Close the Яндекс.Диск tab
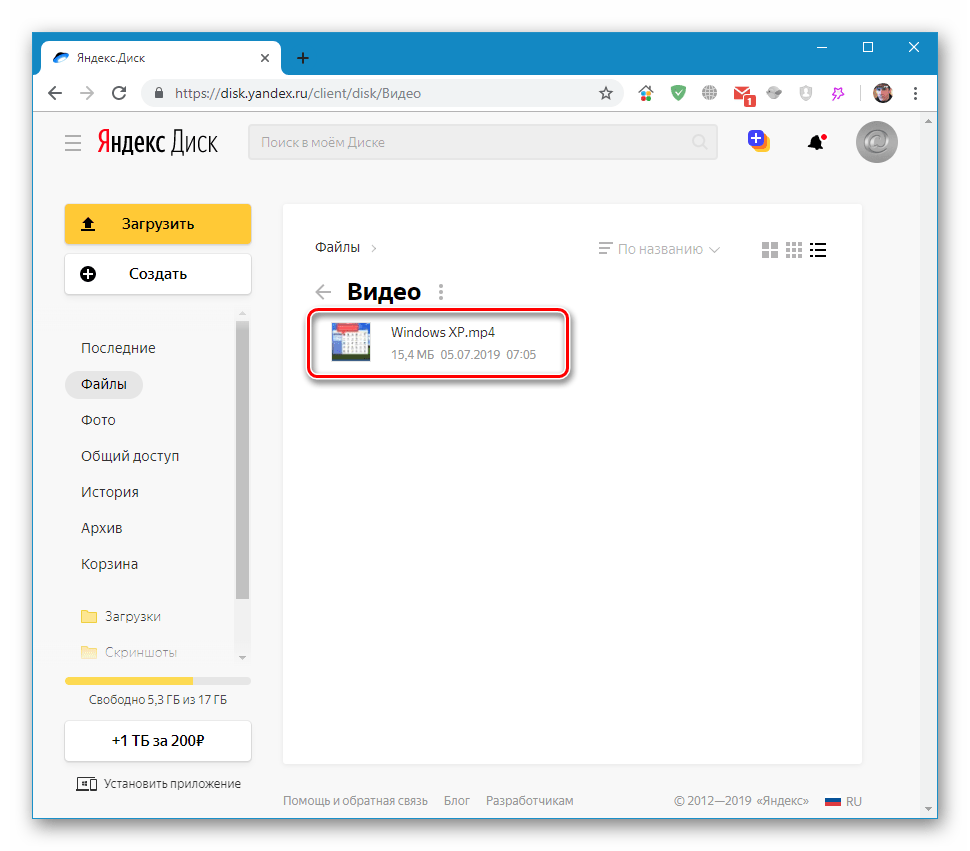Image resolution: width=970 pixels, height=851 pixels. click(265, 58)
